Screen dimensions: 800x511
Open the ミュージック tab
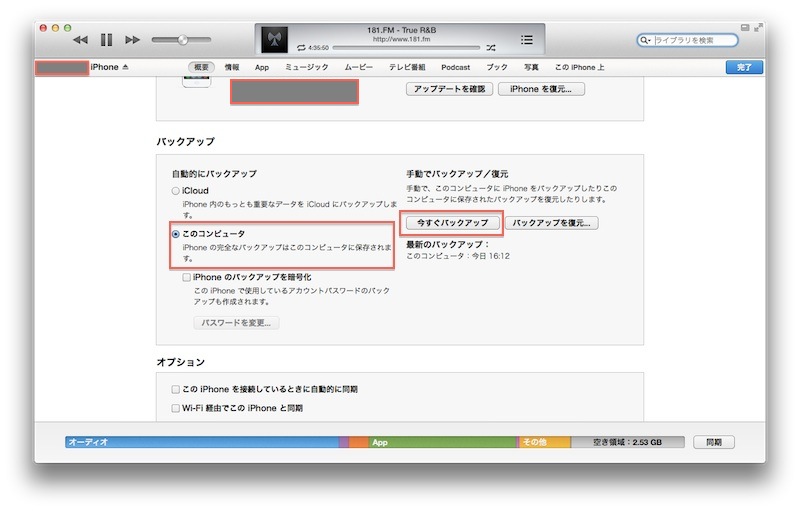[307, 67]
